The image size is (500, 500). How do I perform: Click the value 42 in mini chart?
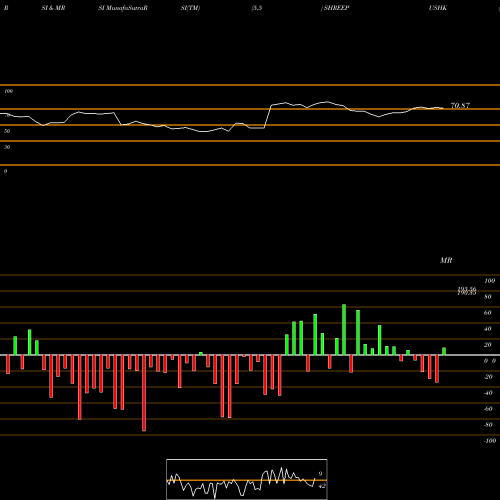(322, 486)
